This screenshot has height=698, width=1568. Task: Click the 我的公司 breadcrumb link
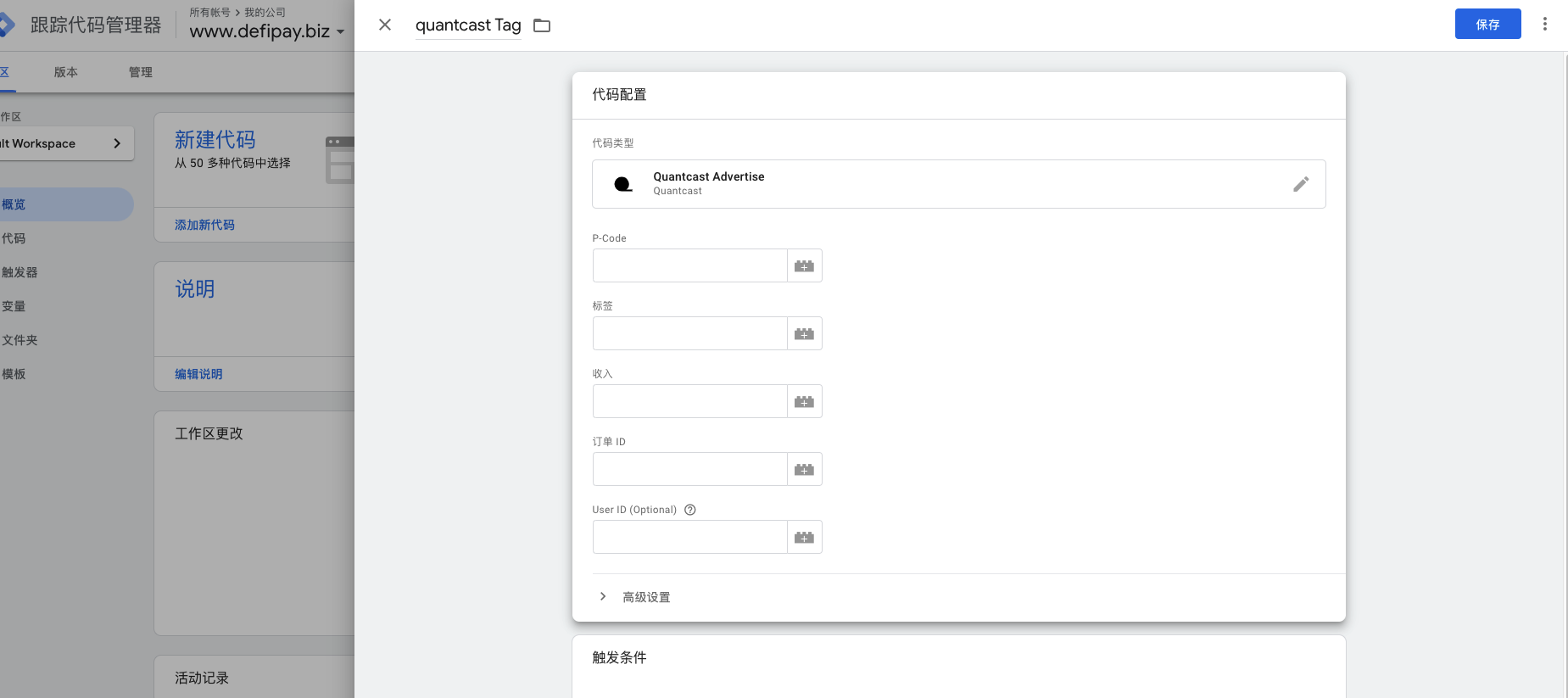265,12
